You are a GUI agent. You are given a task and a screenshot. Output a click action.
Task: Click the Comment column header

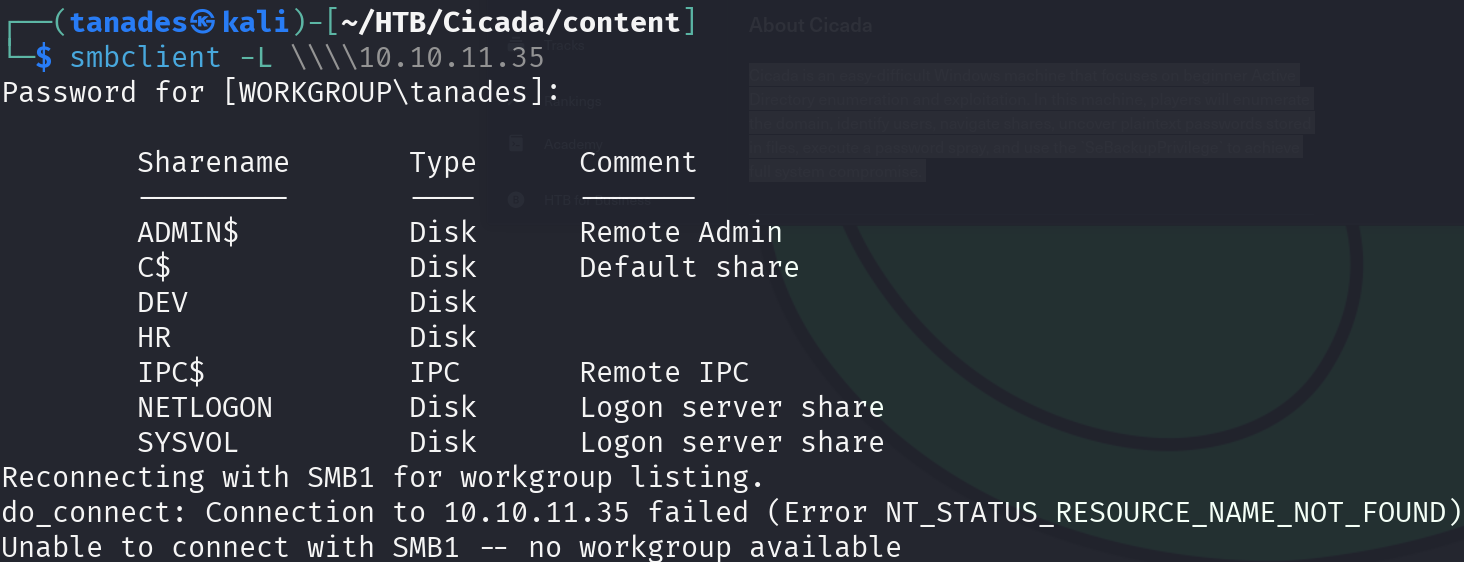(x=638, y=162)
